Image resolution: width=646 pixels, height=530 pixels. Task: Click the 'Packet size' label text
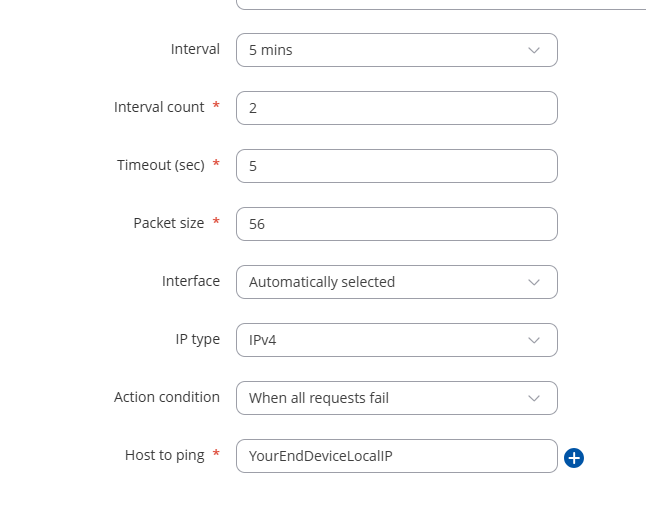(169, 223)
